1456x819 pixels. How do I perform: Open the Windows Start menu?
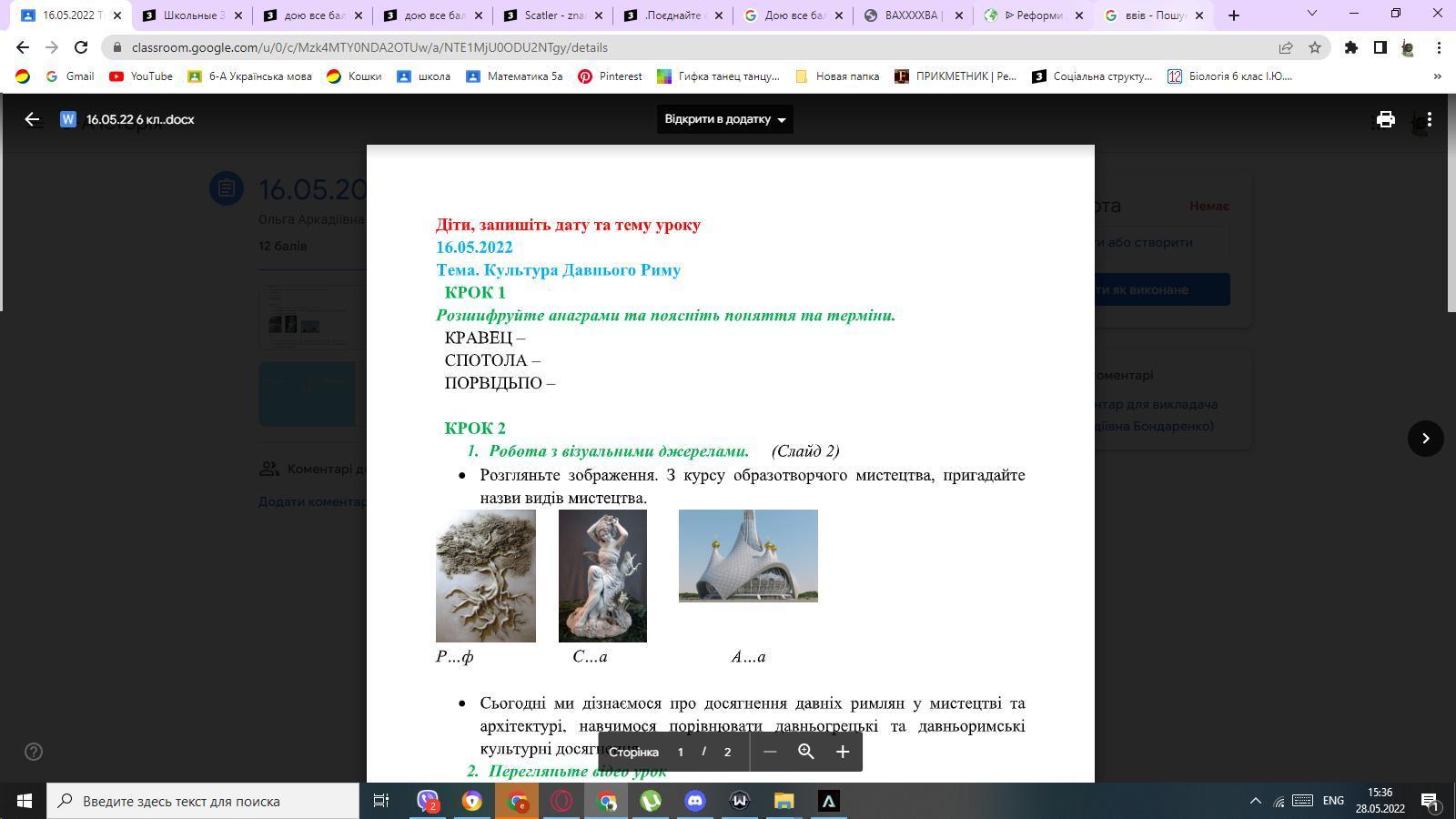click(x=24, y=801)
